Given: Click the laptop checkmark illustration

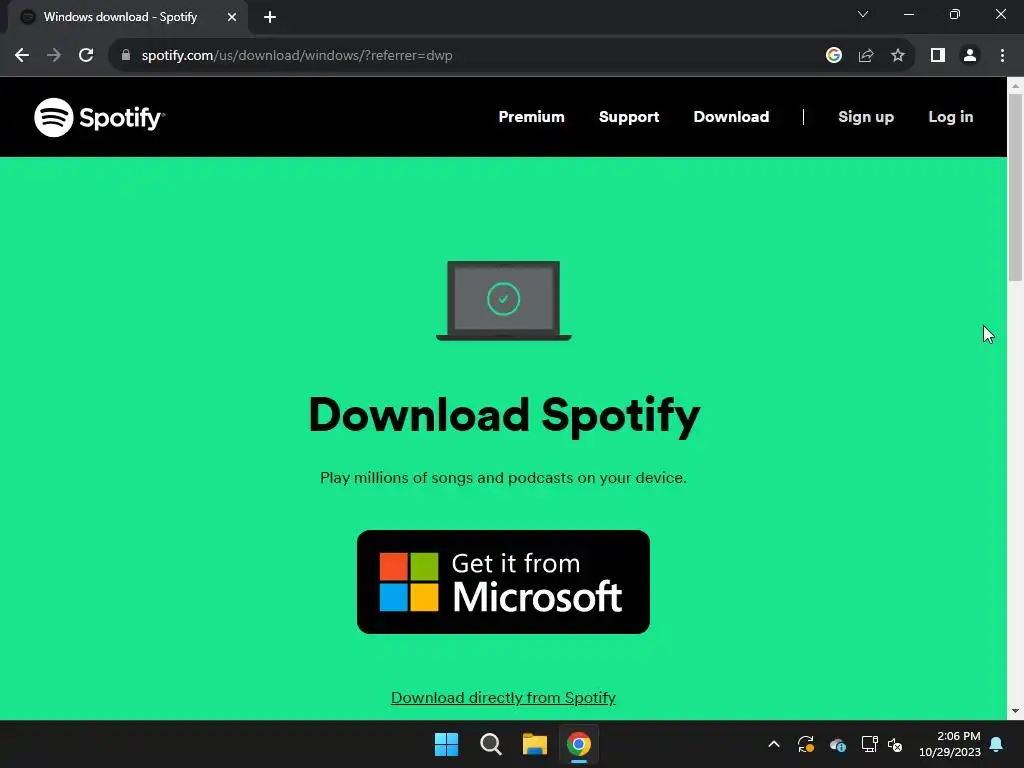Looking at the screenshot, I should pyautogui.click(x=504, y=300).
